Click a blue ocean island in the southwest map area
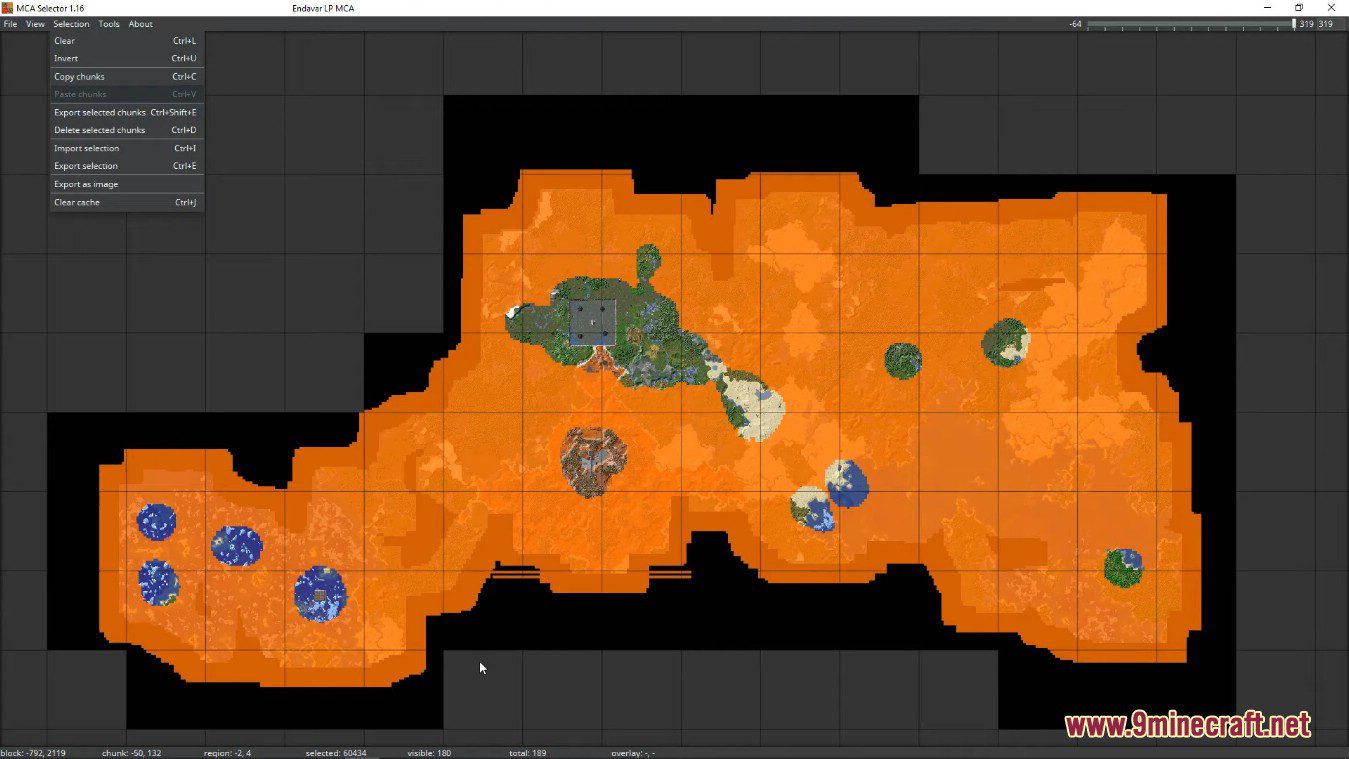 coord(155,521)
